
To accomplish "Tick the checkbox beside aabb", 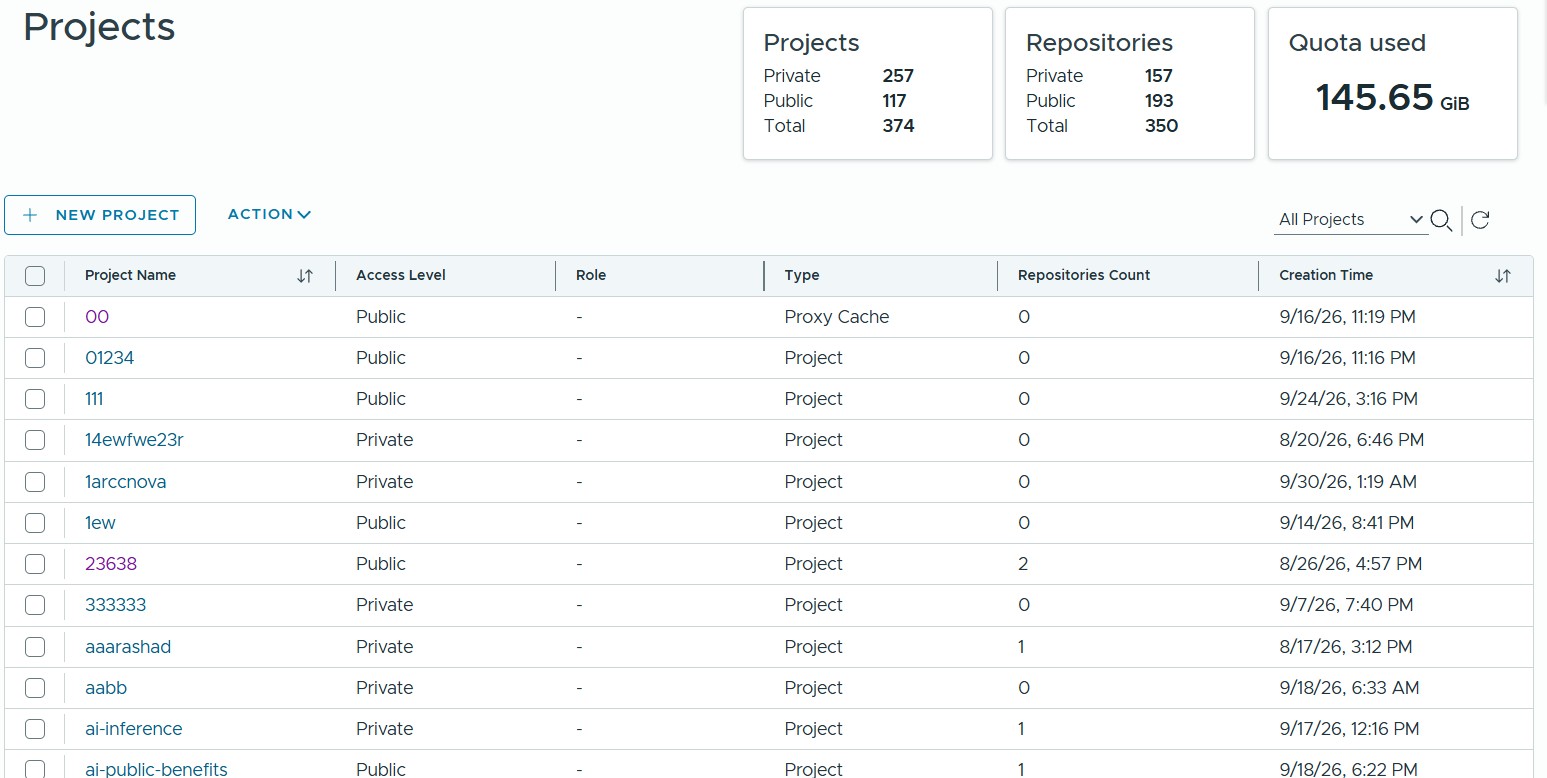I will coord(35,688).
